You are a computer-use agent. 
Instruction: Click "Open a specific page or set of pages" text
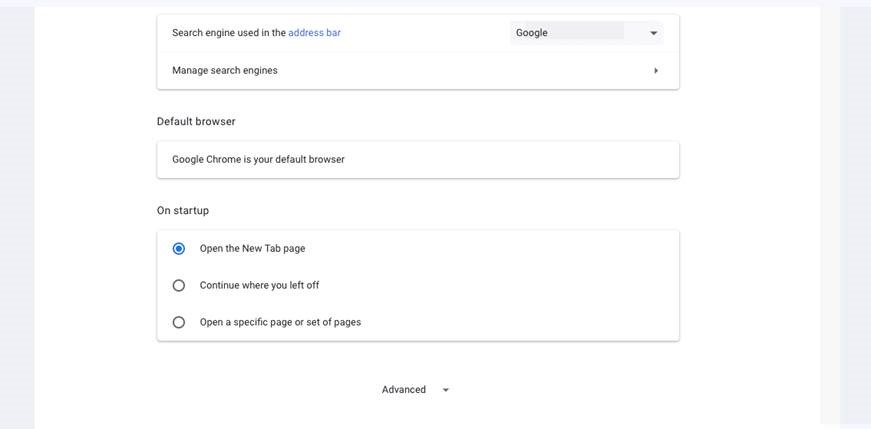click(280, 322)
